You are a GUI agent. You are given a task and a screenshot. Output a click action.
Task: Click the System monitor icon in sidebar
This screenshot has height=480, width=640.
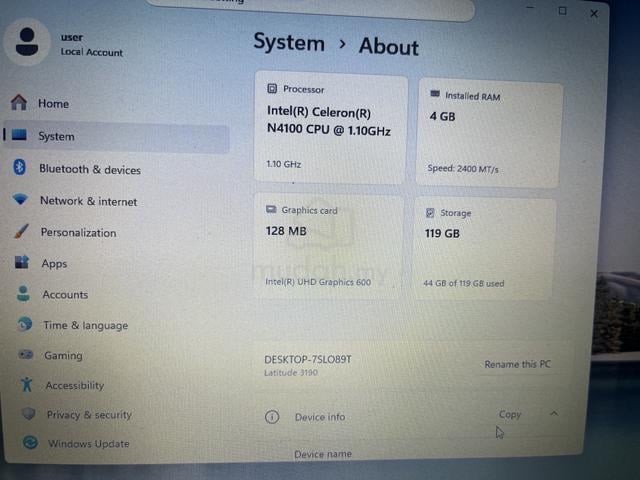(19, 135)
